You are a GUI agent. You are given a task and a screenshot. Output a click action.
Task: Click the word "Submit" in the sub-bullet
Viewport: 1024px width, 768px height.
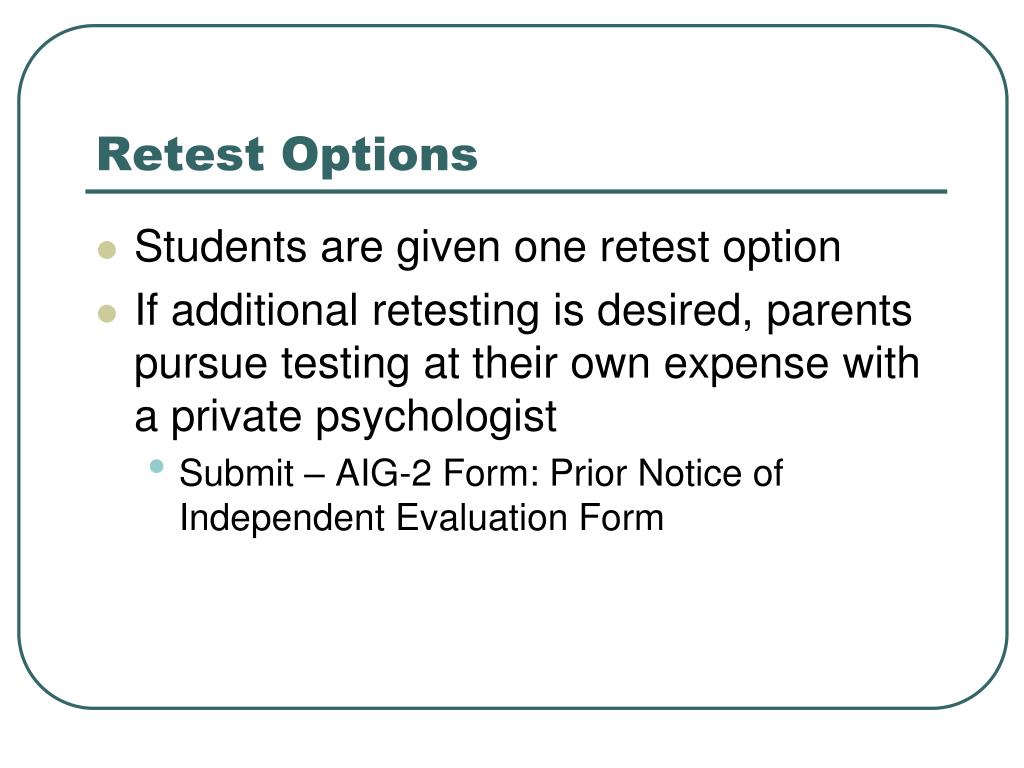click(236, 473)
